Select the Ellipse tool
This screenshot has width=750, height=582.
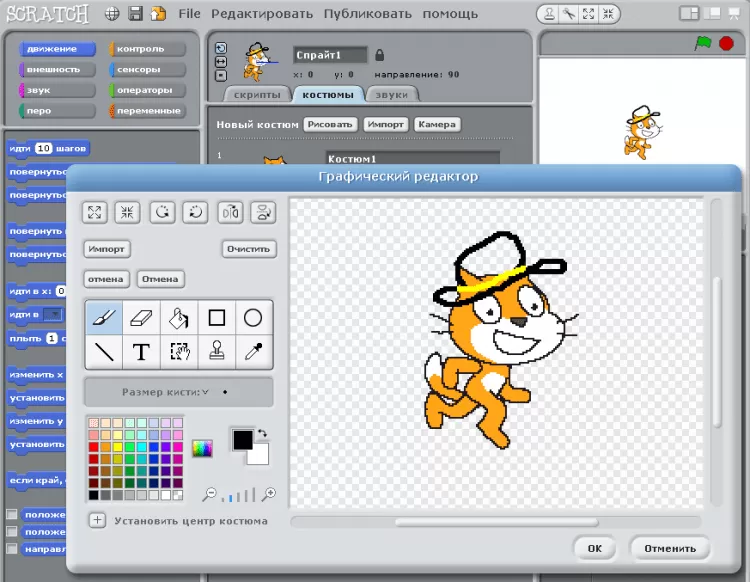click(x=254, y=318)
